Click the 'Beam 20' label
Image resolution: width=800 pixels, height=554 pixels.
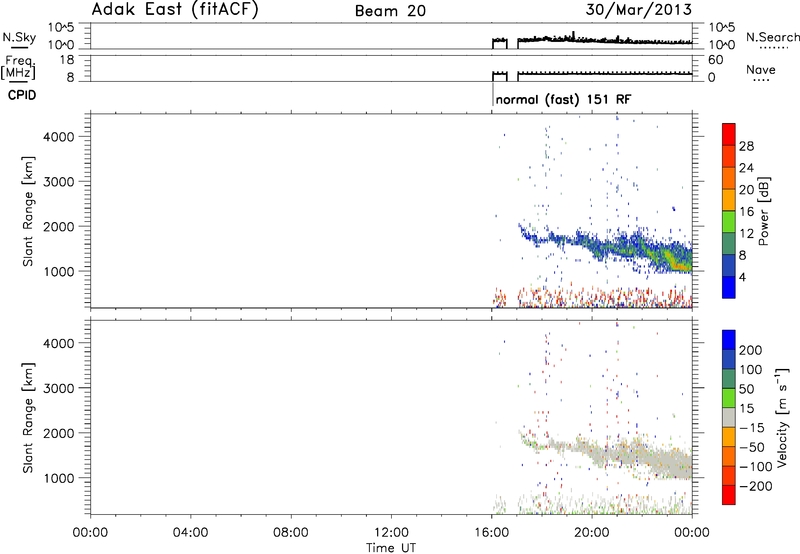[390, 11]
